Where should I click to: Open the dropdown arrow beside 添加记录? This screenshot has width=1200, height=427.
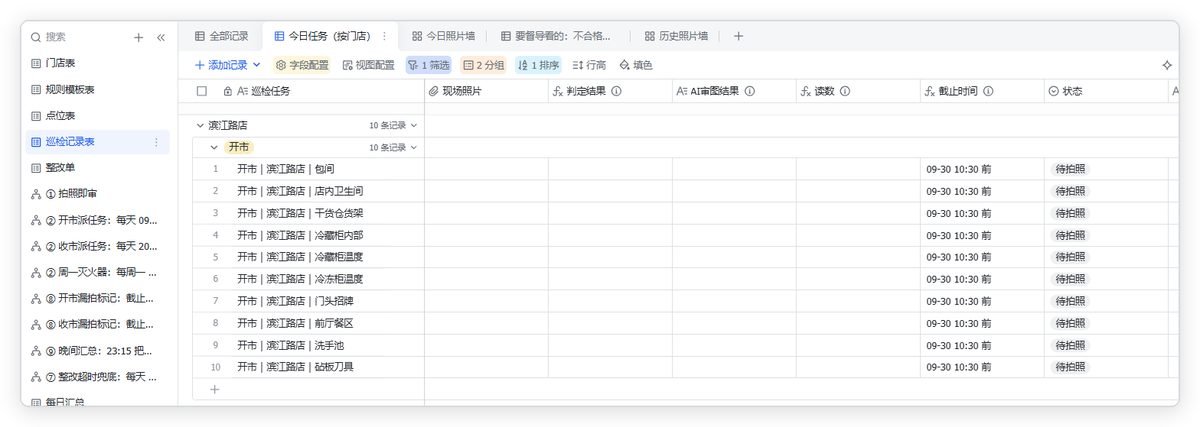[x=257, y=65]
